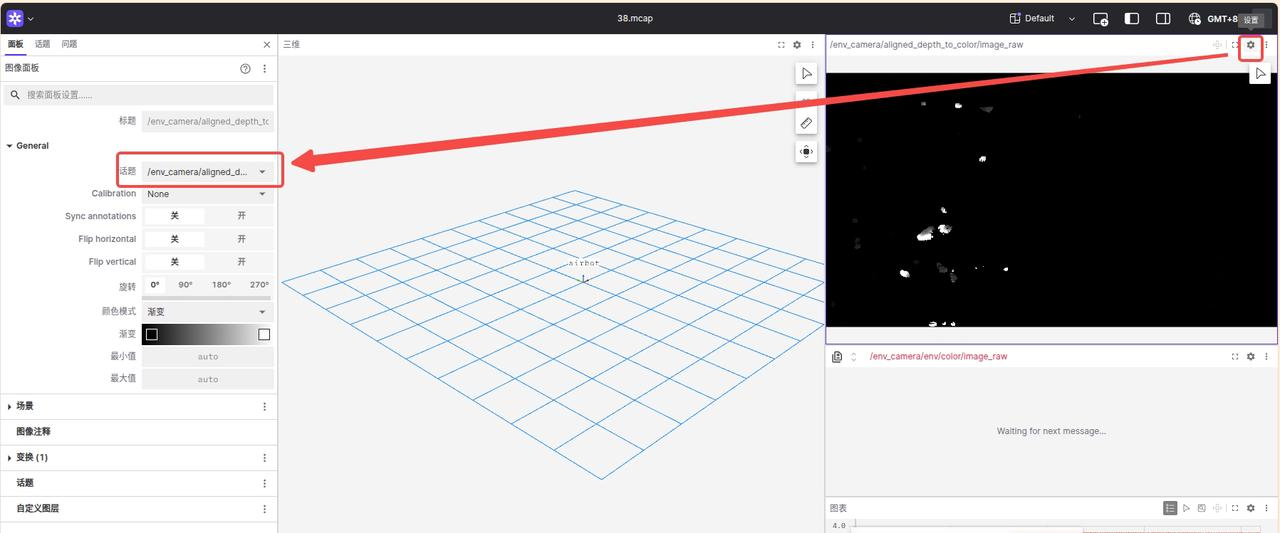The image size is (1280, 533).
Task: Click the add panel icon in top bar
Action: coord(1100,18)
